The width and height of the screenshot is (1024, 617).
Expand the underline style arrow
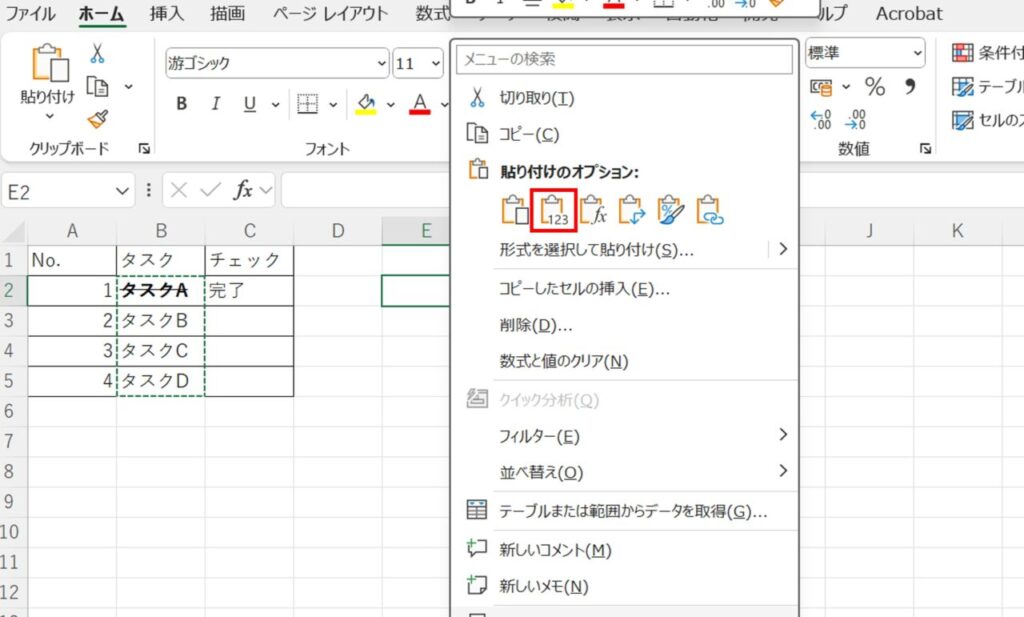276,104
